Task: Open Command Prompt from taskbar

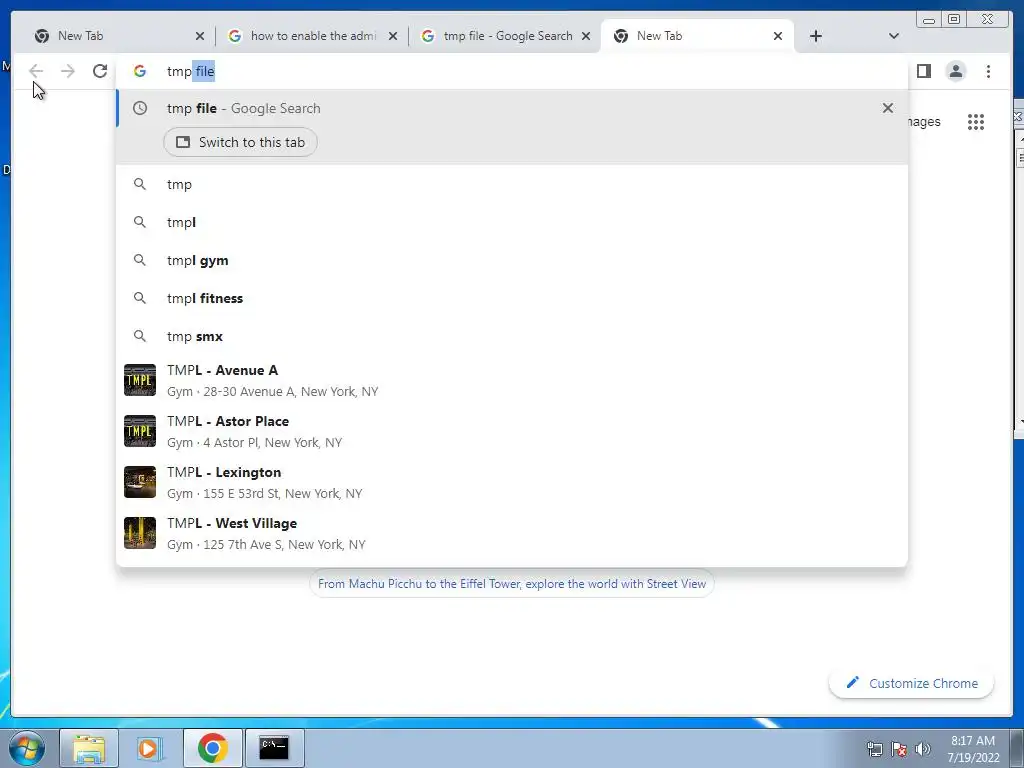Action: click(274, 748)
